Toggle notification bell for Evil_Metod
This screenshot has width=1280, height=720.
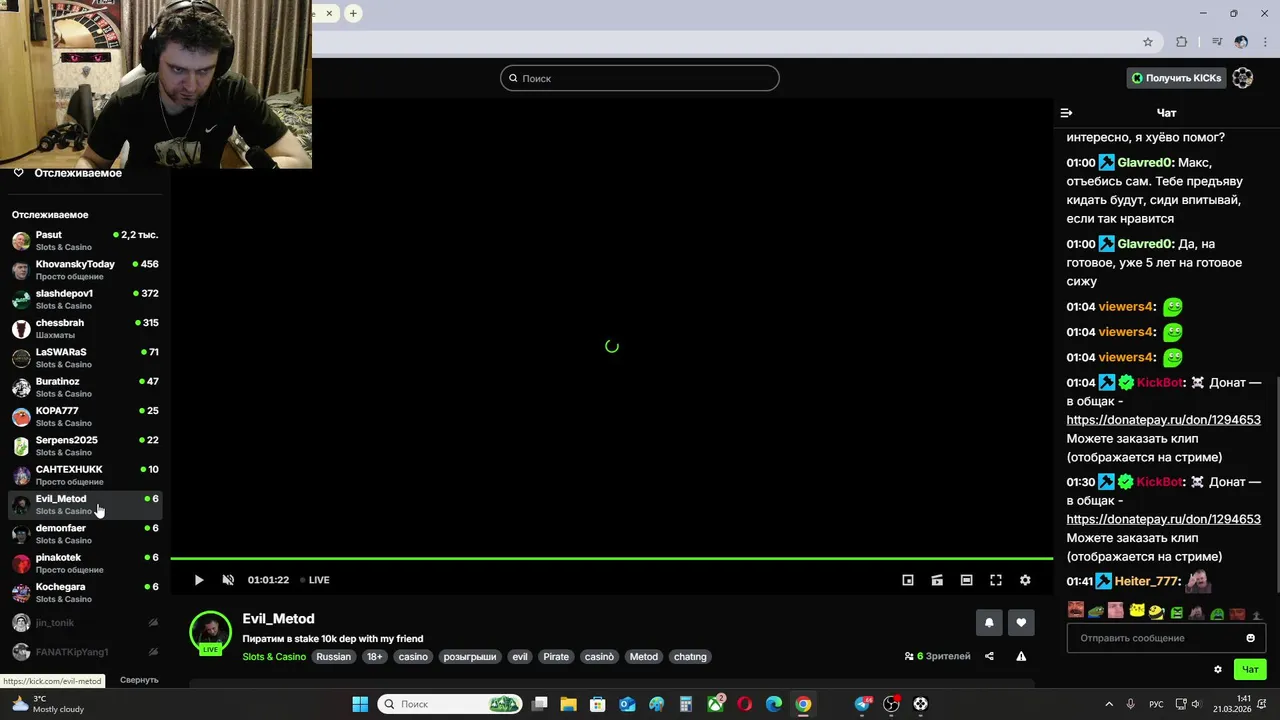tap(989, 622)
